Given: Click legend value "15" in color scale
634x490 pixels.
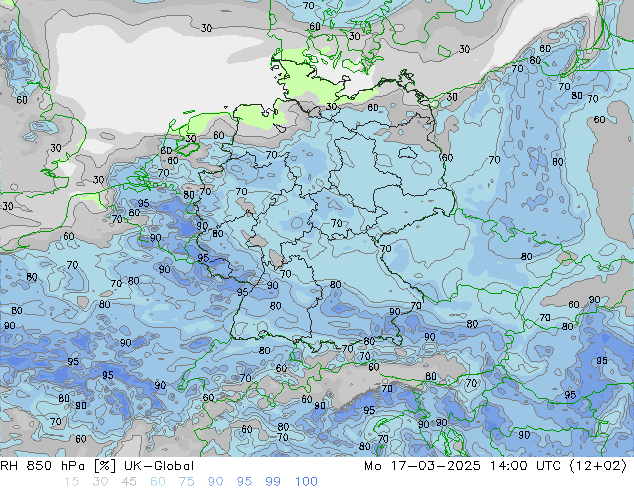Looking at the screenshot, I should click(71, 482).
